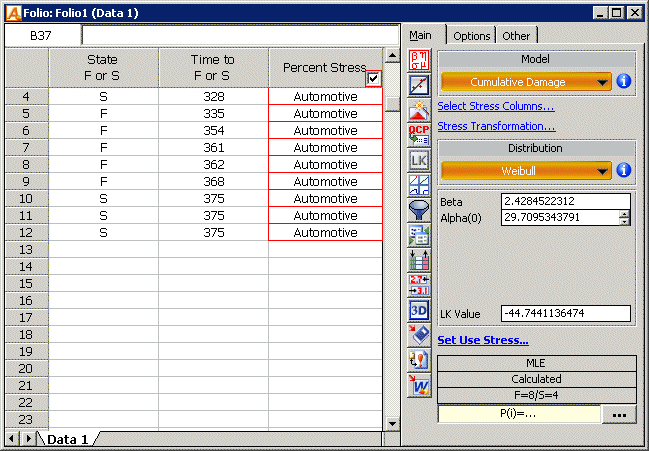This screenshot has height=451, width=649.
Task: Open the QCP quick calculation pad
Action: pos(419,134)
